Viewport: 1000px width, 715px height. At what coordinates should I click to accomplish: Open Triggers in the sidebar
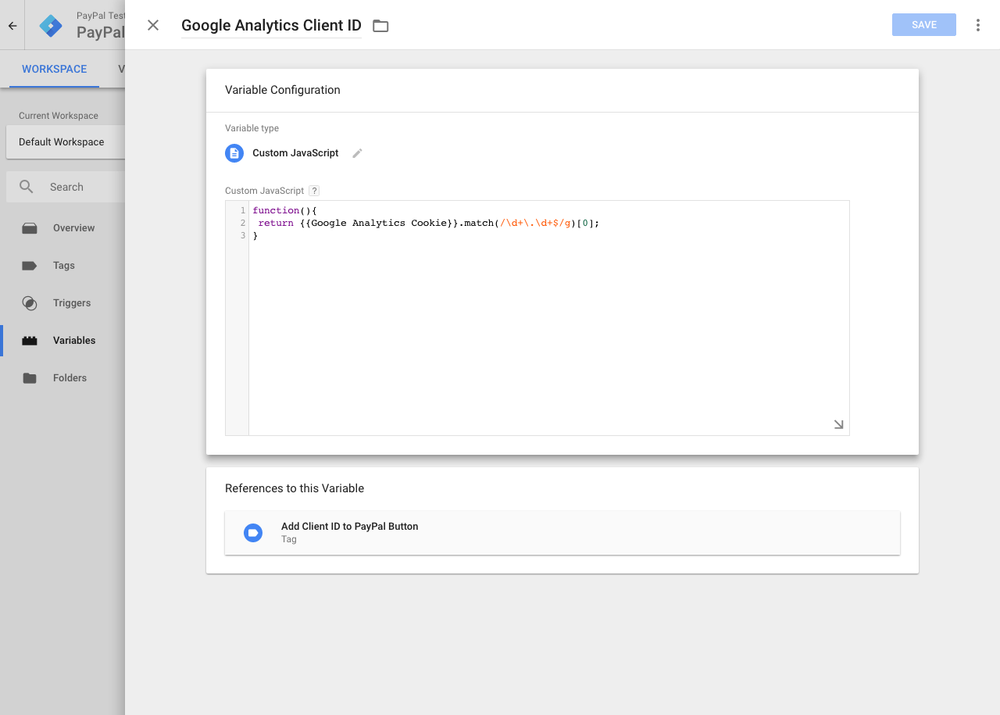pos(62,303)
